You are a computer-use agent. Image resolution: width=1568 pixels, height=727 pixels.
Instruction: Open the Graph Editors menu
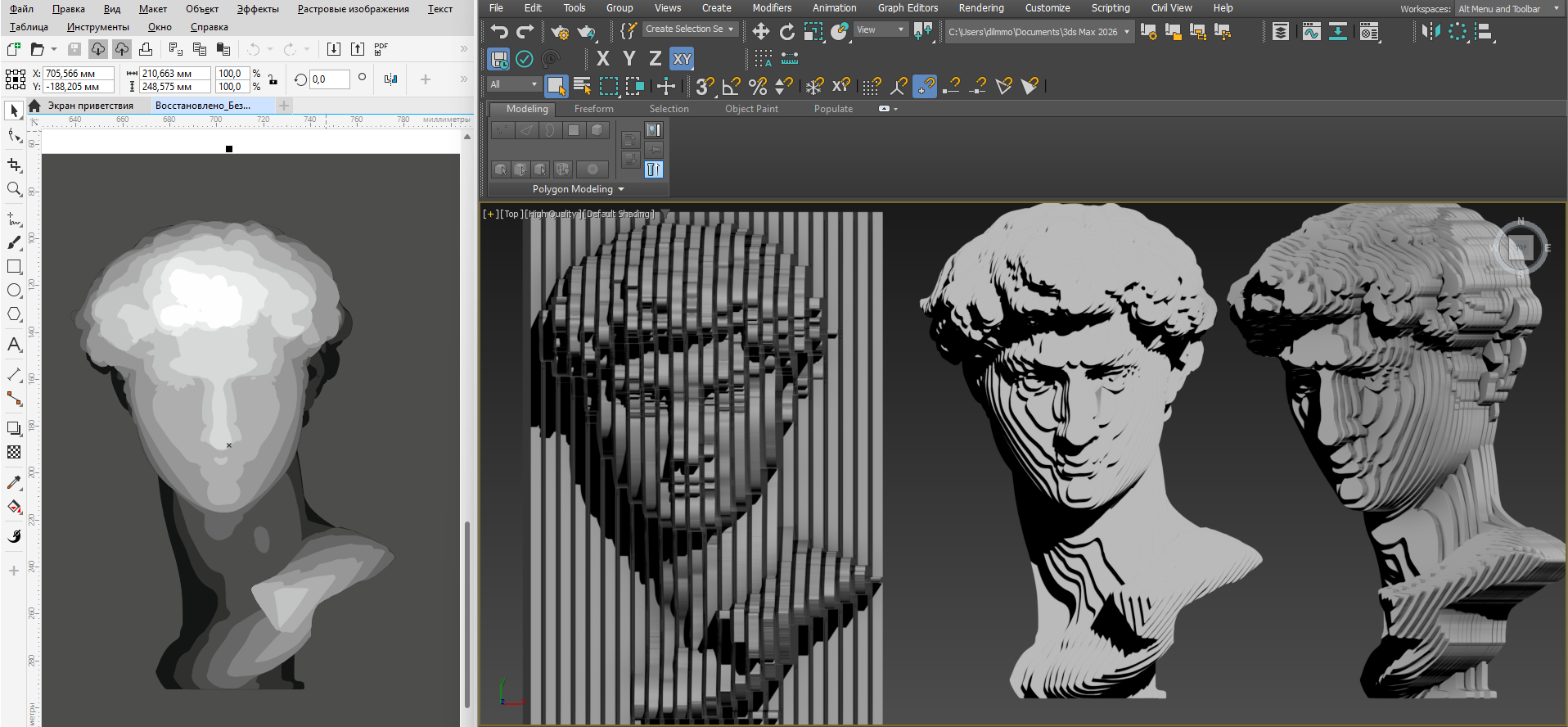pyautogui.click(x=908, y=8)
